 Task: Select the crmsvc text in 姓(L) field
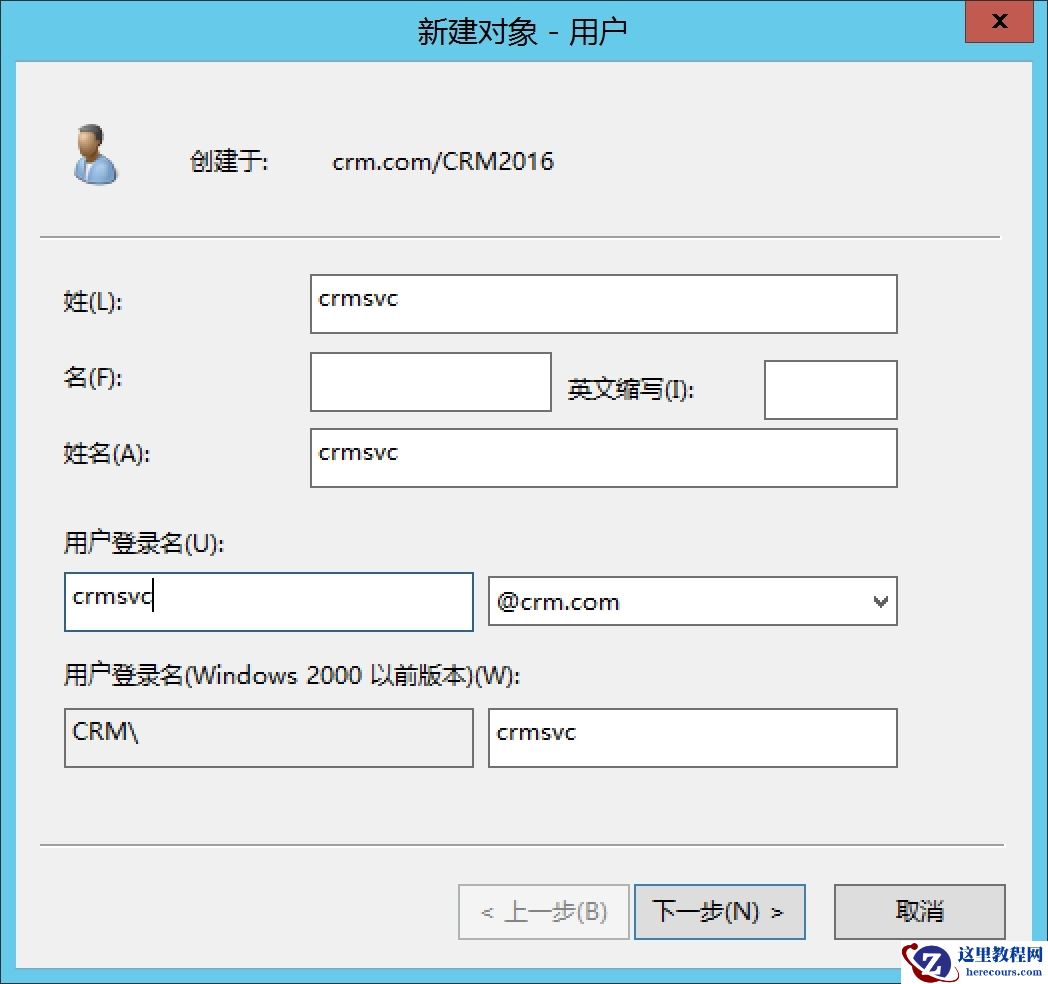pos(357,298)
